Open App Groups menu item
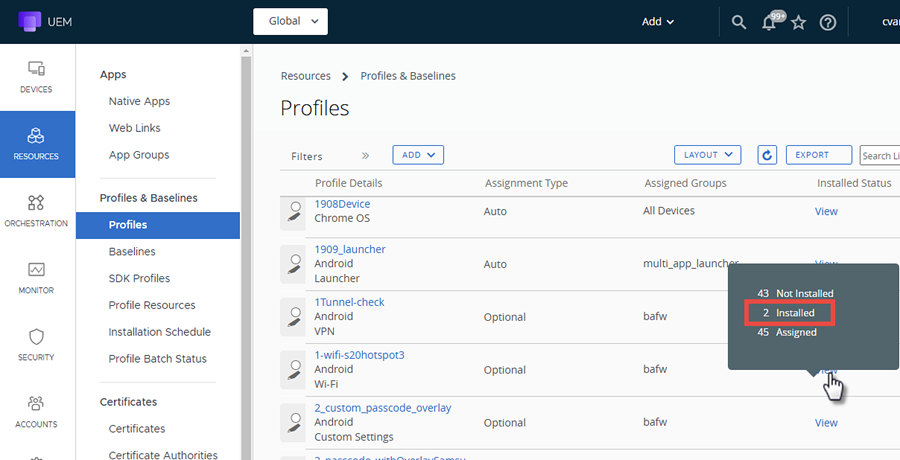 [x=139, y=155]
